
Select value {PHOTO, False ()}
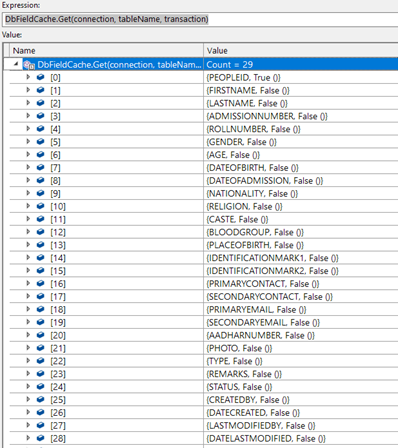pyautogui.click(x=239, y=348)
